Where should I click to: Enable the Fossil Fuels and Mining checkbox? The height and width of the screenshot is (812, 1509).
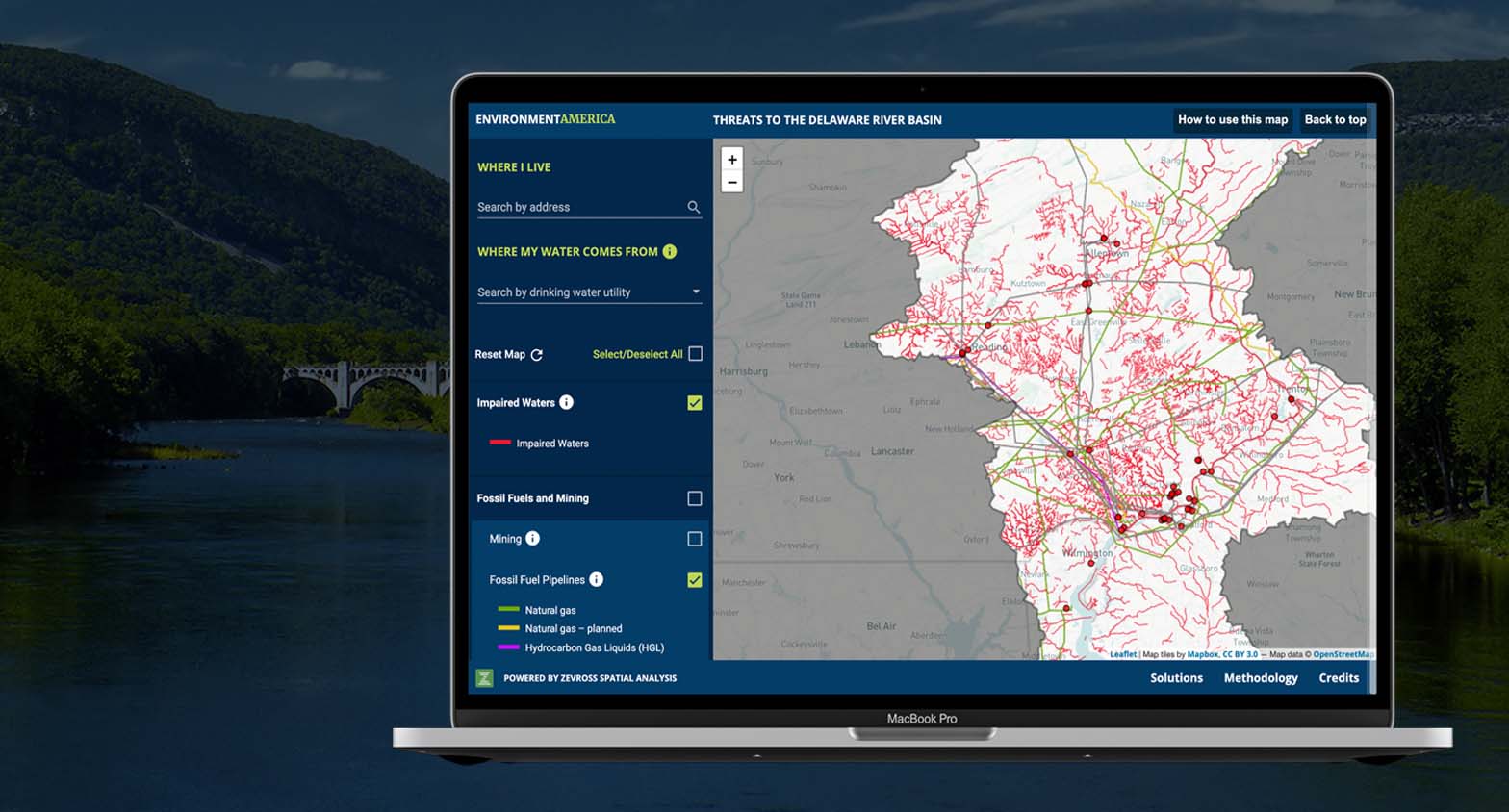[x=695, y=498]
